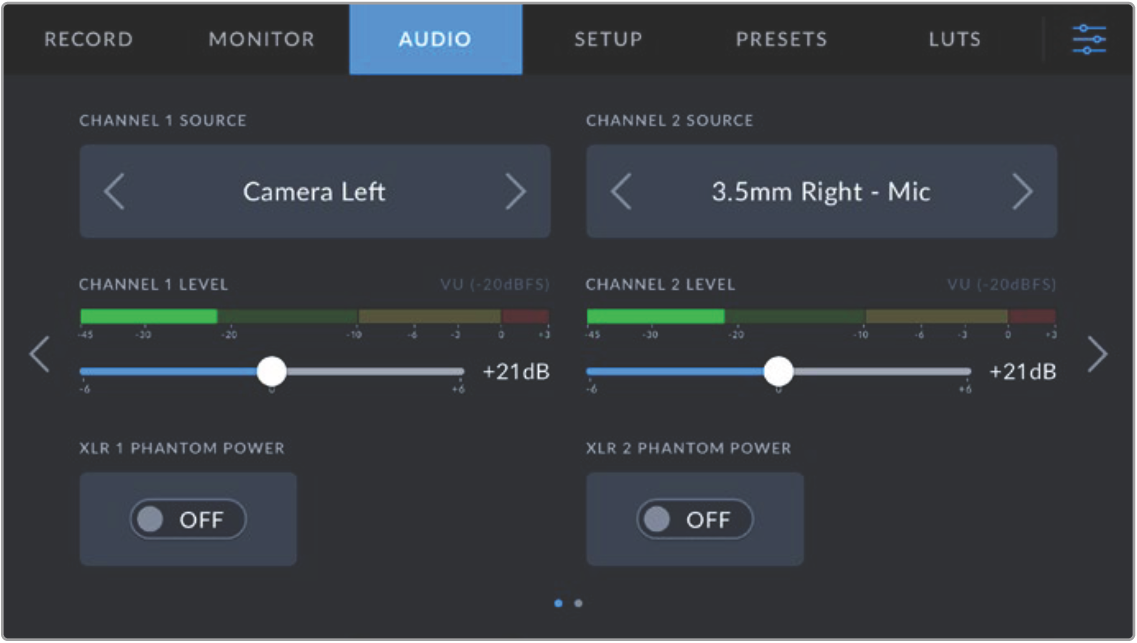
Task: Click the Channel 2 level slider handle
Action: [778, 372]
